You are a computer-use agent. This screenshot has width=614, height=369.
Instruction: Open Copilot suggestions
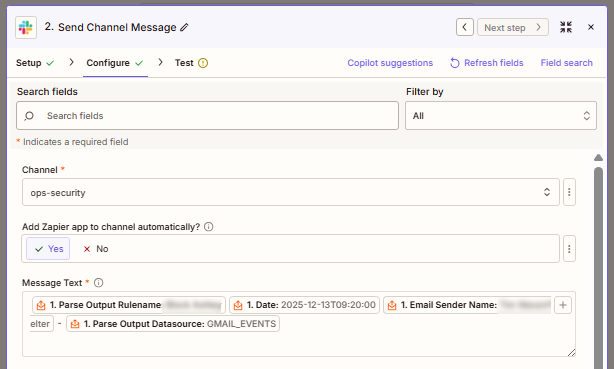click(x=390, y=63)
